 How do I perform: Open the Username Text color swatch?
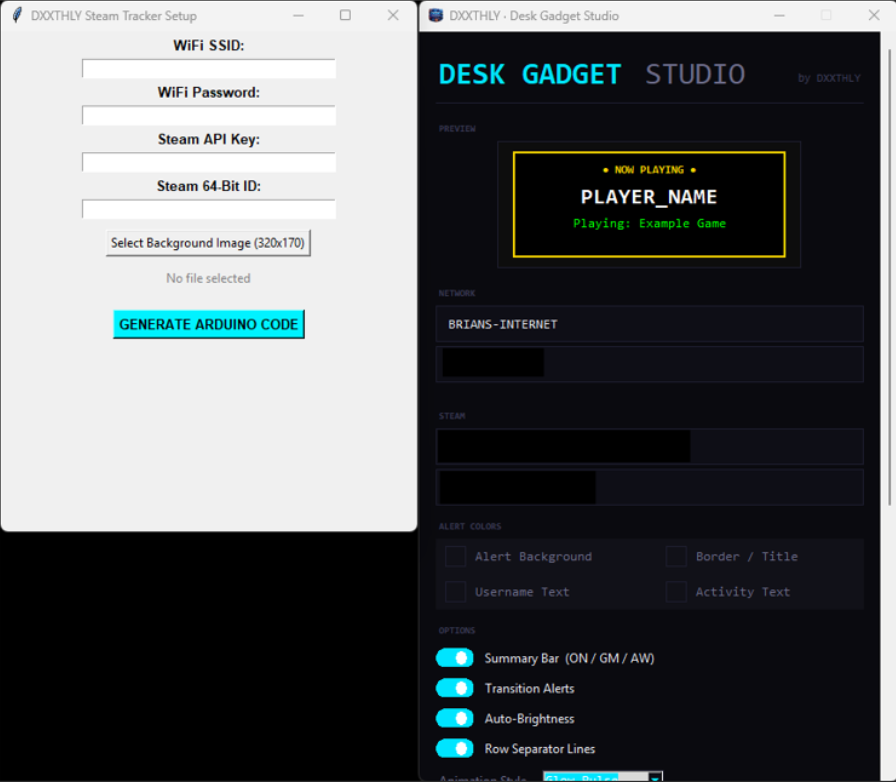[x=455, y=592]
